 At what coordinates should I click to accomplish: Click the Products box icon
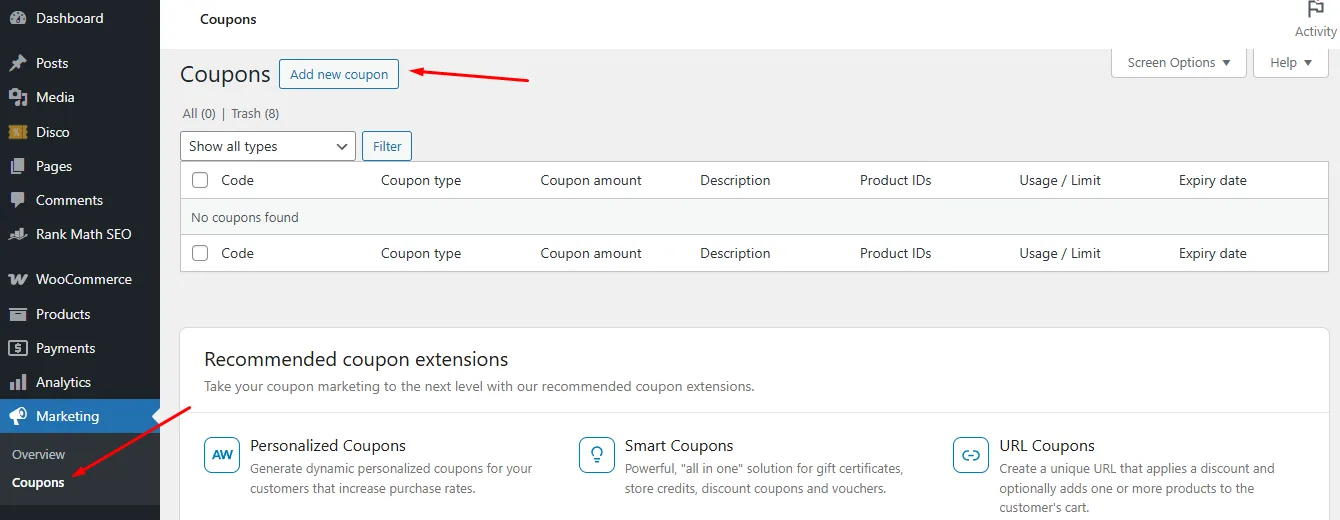[17, 314]
